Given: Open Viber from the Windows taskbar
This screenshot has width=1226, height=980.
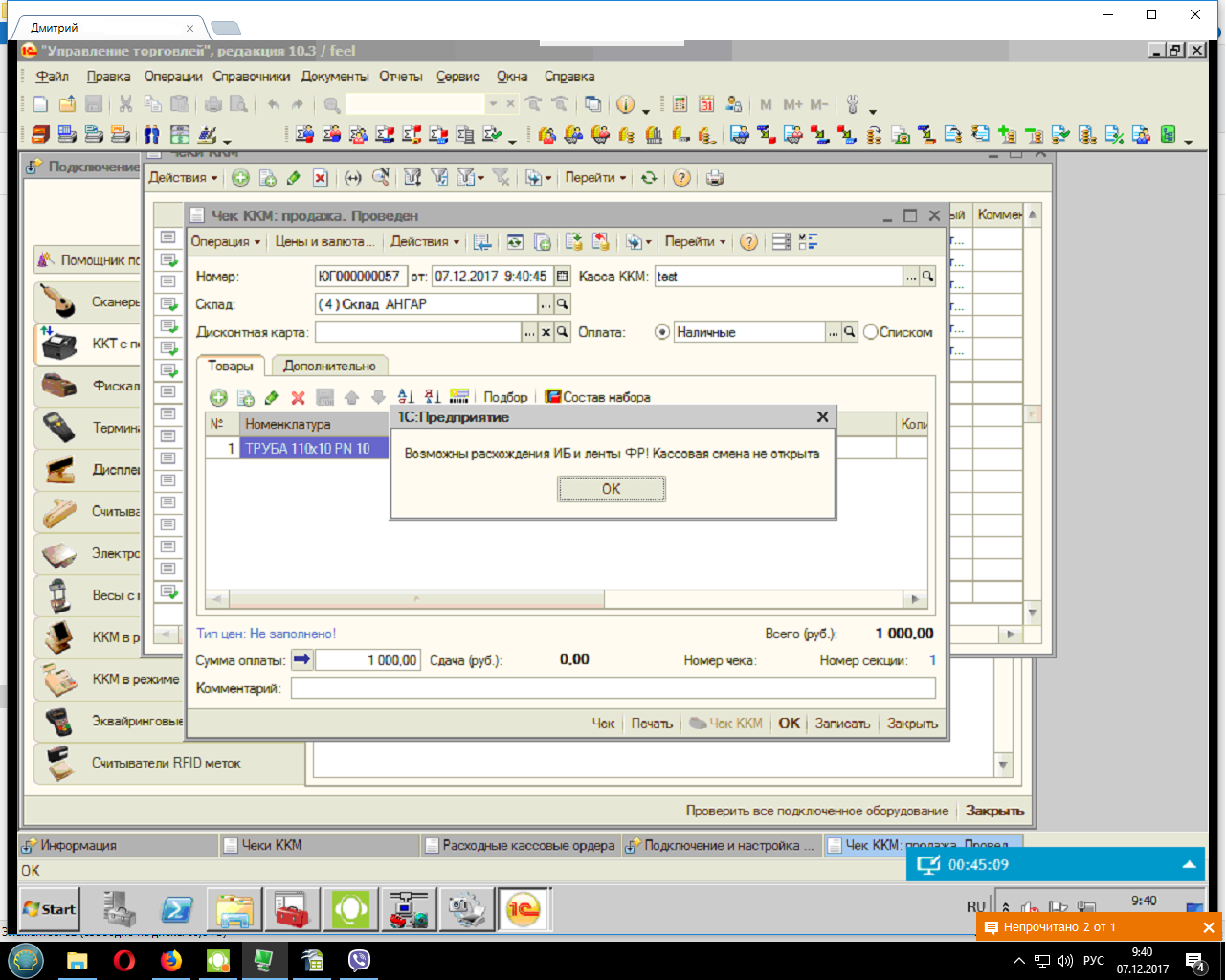Looking at the screenshot, I should click(359, 960).
